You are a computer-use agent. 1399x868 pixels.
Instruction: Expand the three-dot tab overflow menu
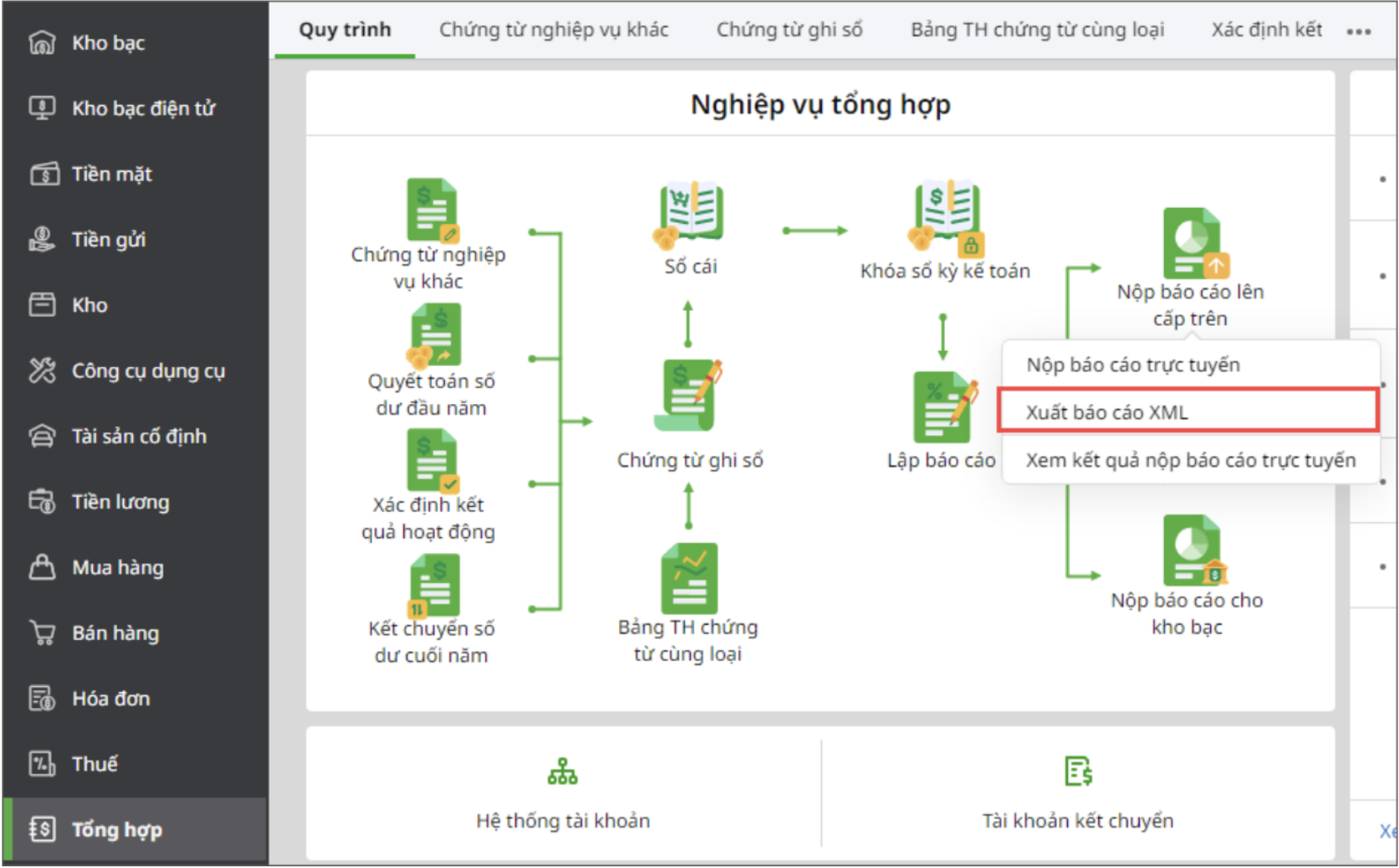pos(1359,31)
